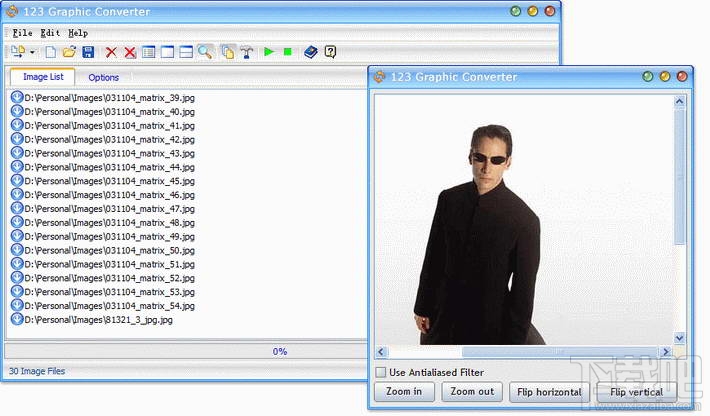Click the blank window layout icon
The height and width of the screenshot is (416, 710).
pyautogui.click(x=168, y=52)
